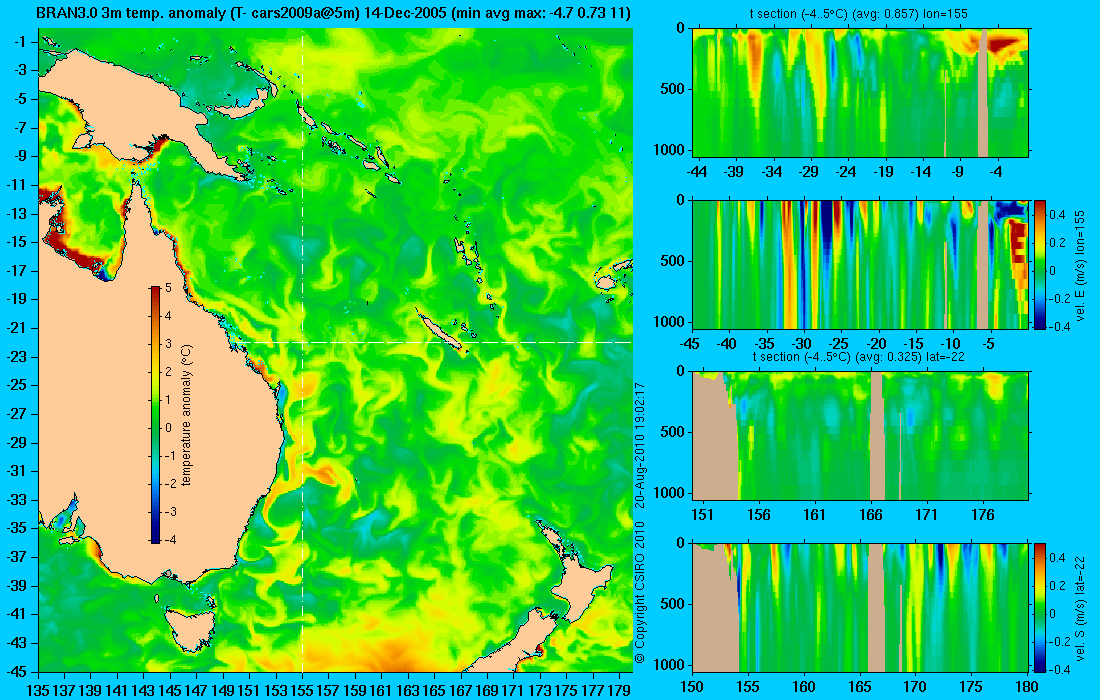Open the lon=155 temperature section plot

(861, 93)
